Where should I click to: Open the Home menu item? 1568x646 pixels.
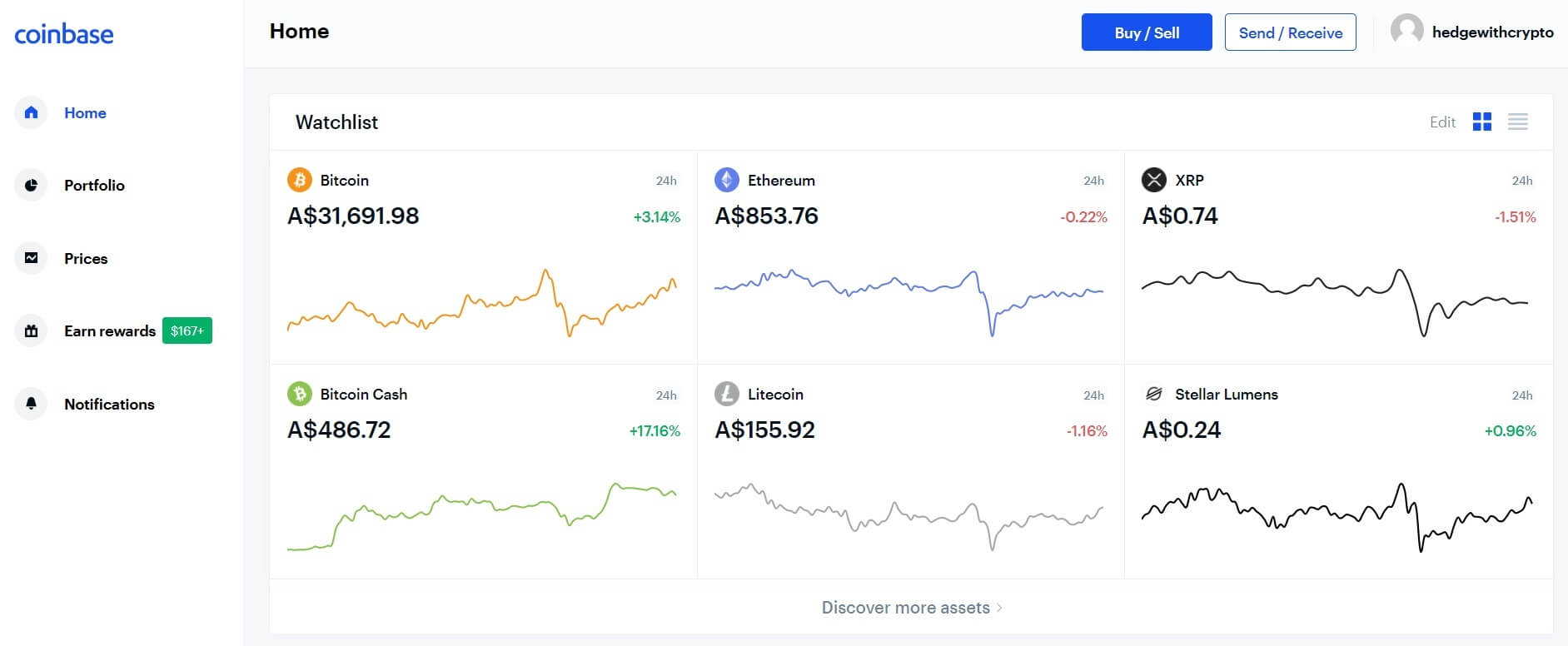point(85,113)
